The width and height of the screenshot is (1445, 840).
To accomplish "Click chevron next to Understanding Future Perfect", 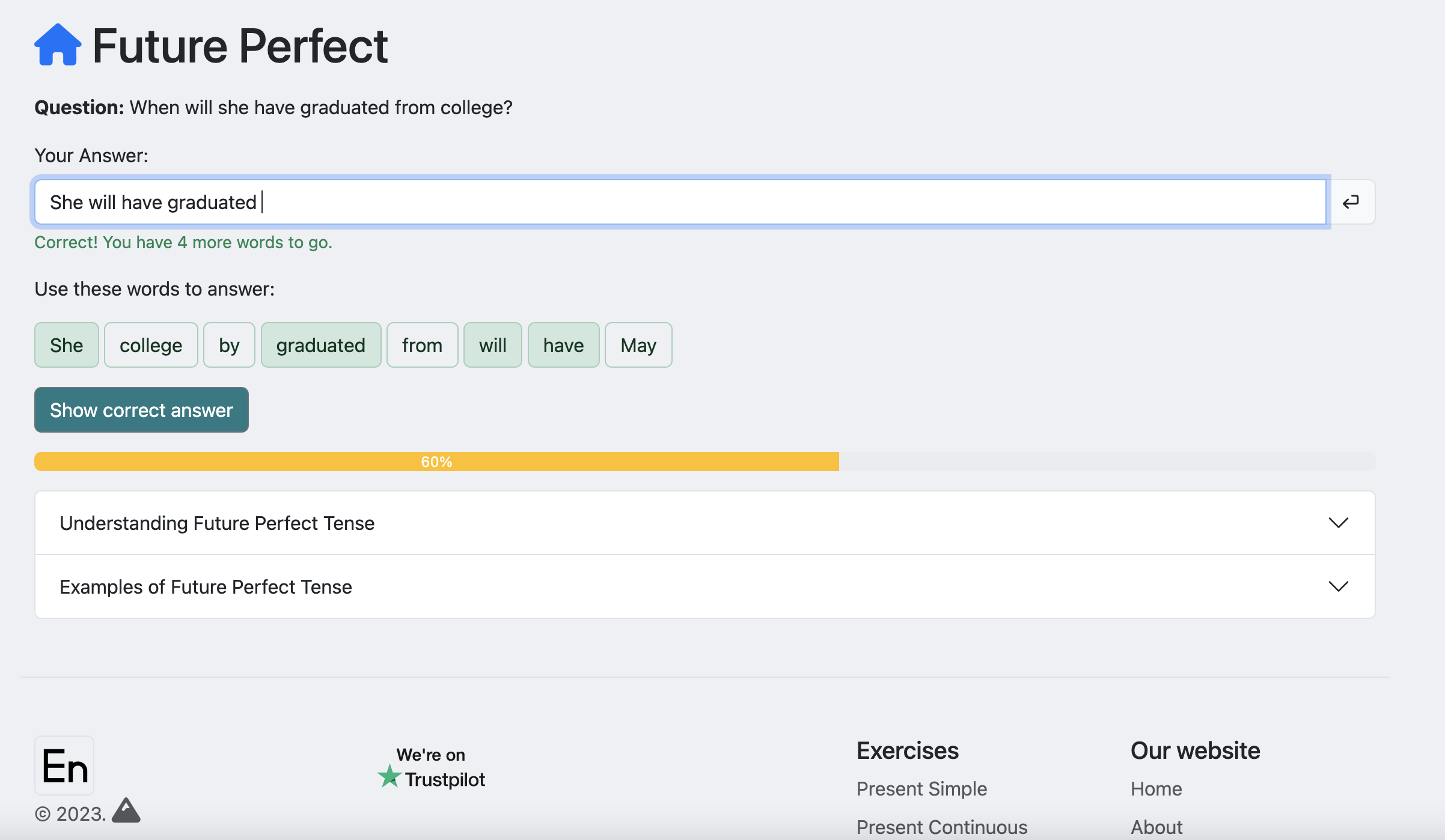I will coord(1338,523).
